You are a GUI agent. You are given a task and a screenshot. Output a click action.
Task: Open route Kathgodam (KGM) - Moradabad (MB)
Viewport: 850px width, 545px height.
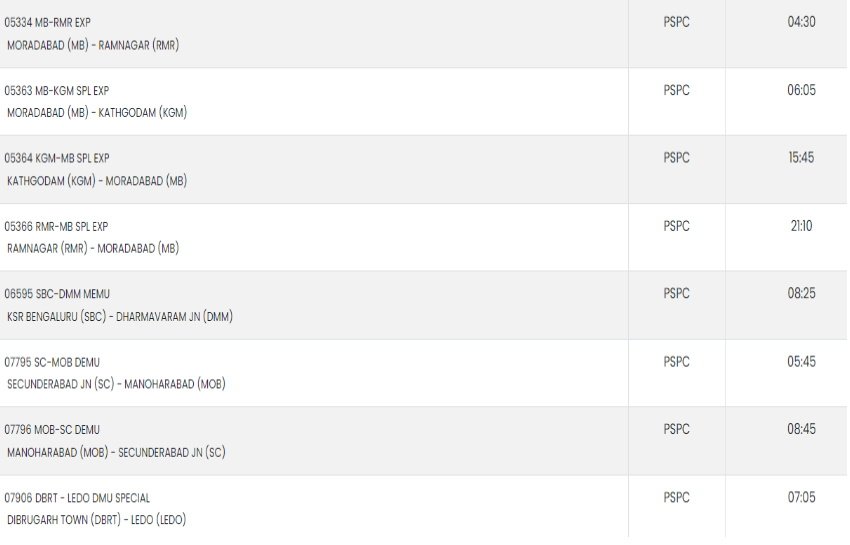[97, 181]
